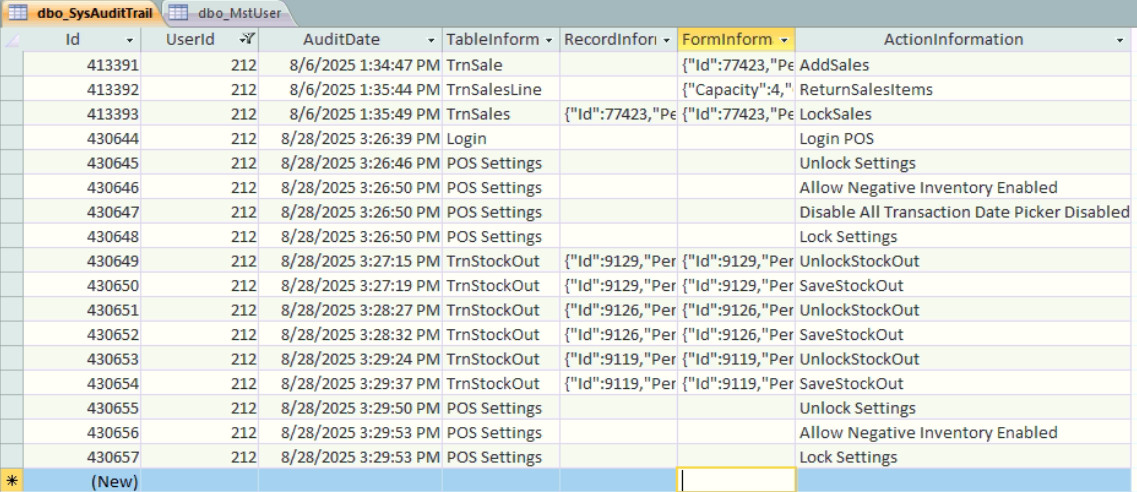Click the ActionInformation column header

[x=953, y=40]
